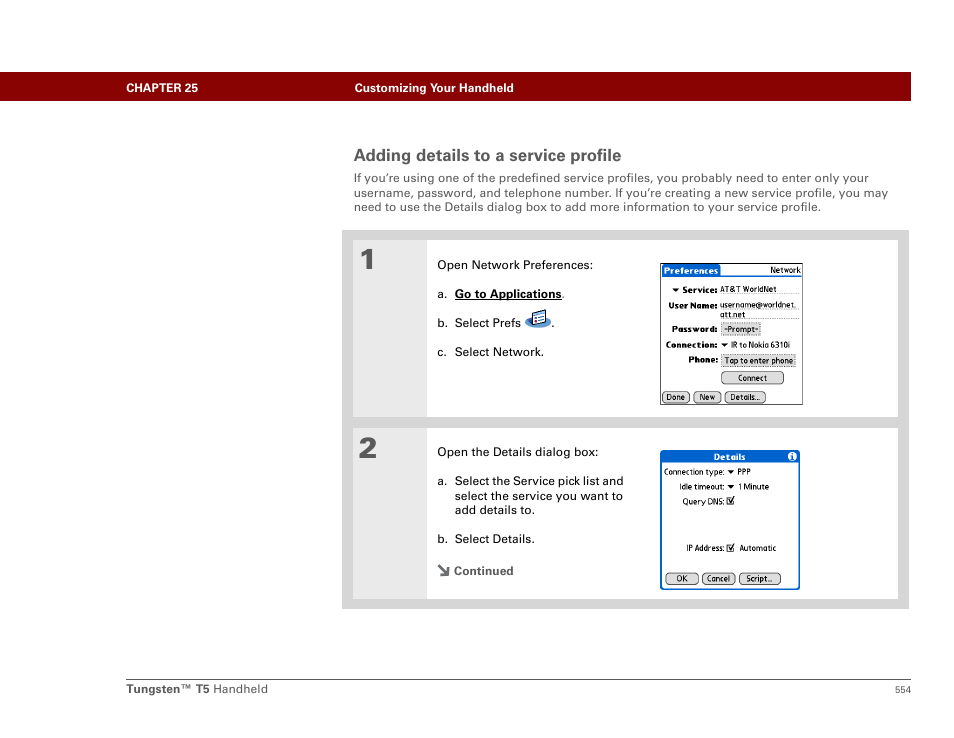The height and width of the screenshot is (738, 954).
Task: Click the Preferences title tab
Action: pyautogui.click(x=691, y=271)
